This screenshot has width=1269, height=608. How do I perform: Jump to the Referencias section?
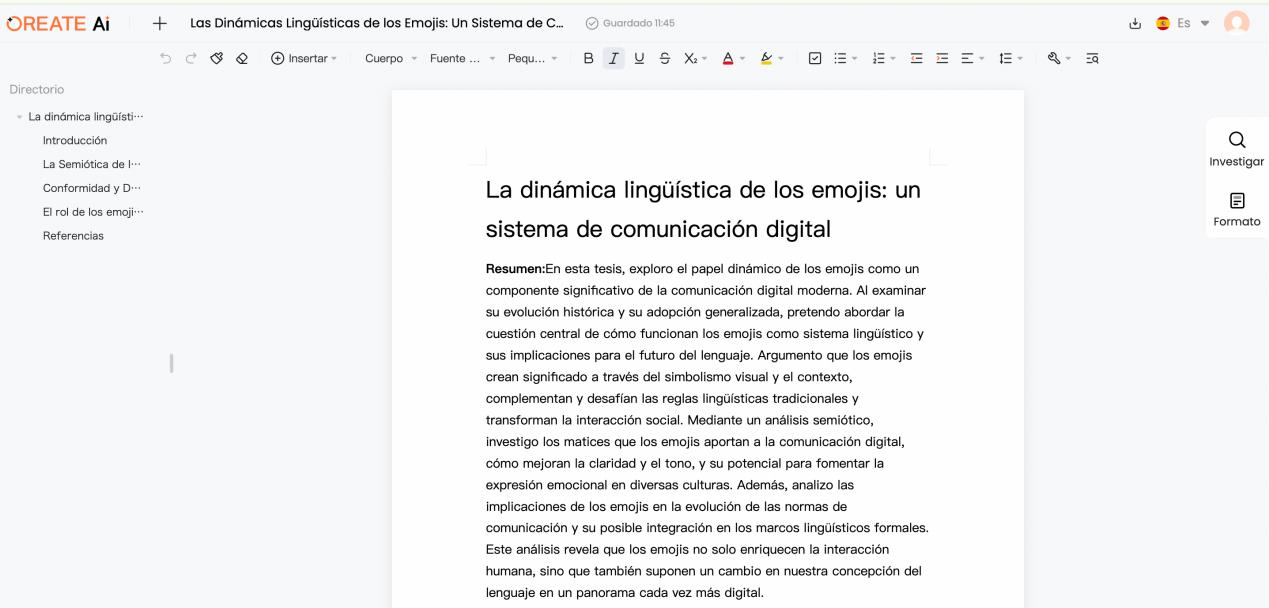coord(73,236)
